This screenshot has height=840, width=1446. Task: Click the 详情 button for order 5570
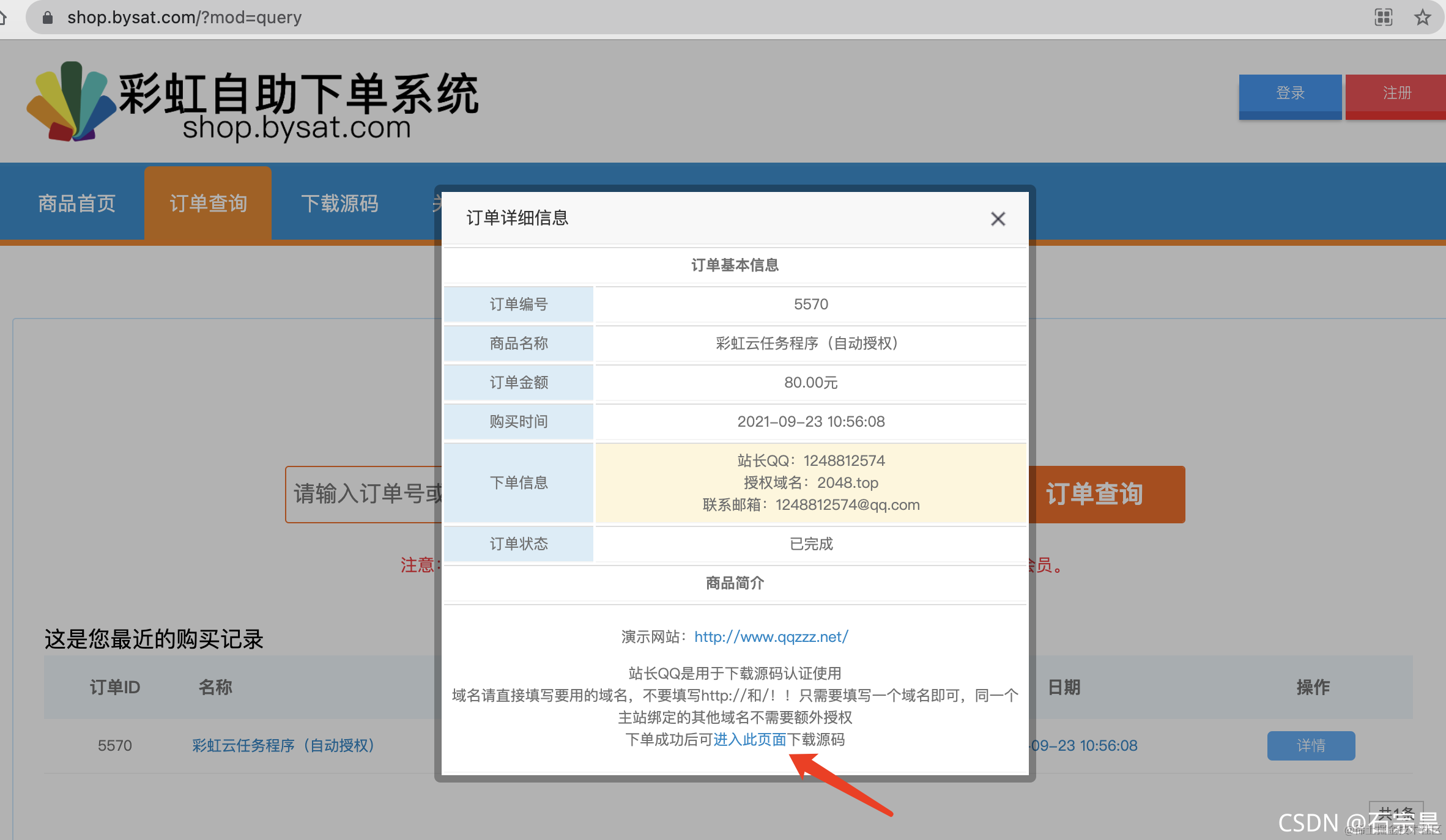coord(1311,745)
